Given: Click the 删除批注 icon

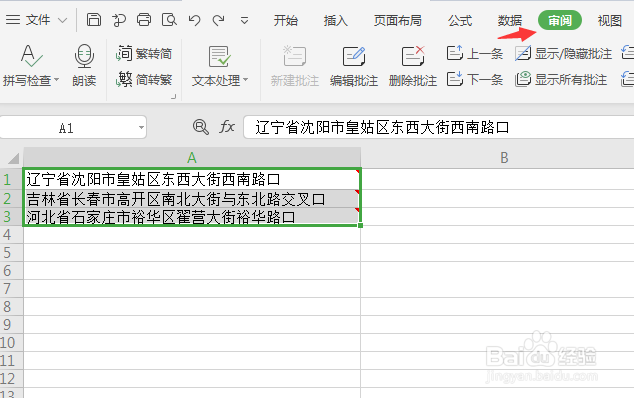Looking at the screenshot, I should point(413,57).
